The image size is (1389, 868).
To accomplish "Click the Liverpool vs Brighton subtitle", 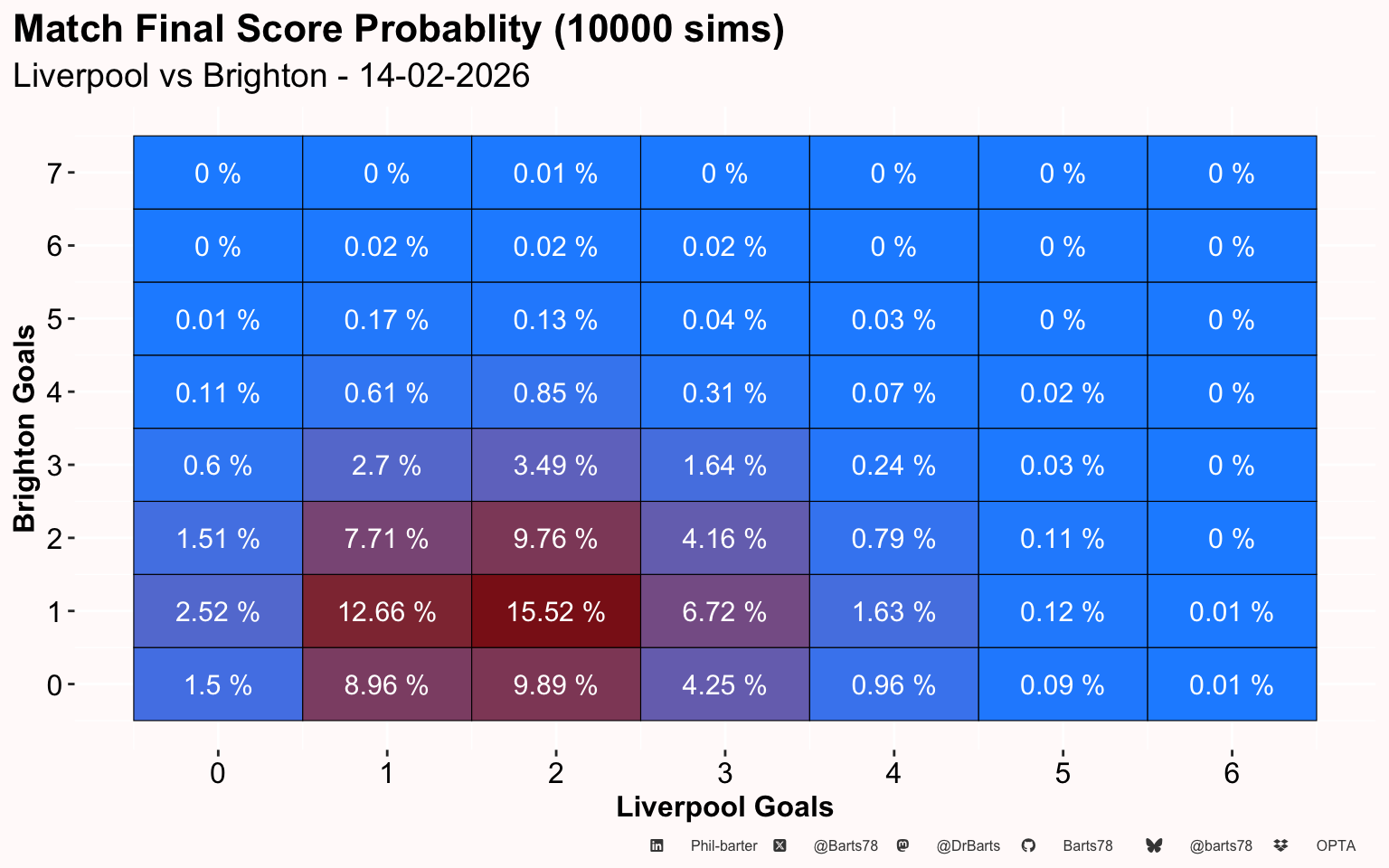I will (271, 75).
